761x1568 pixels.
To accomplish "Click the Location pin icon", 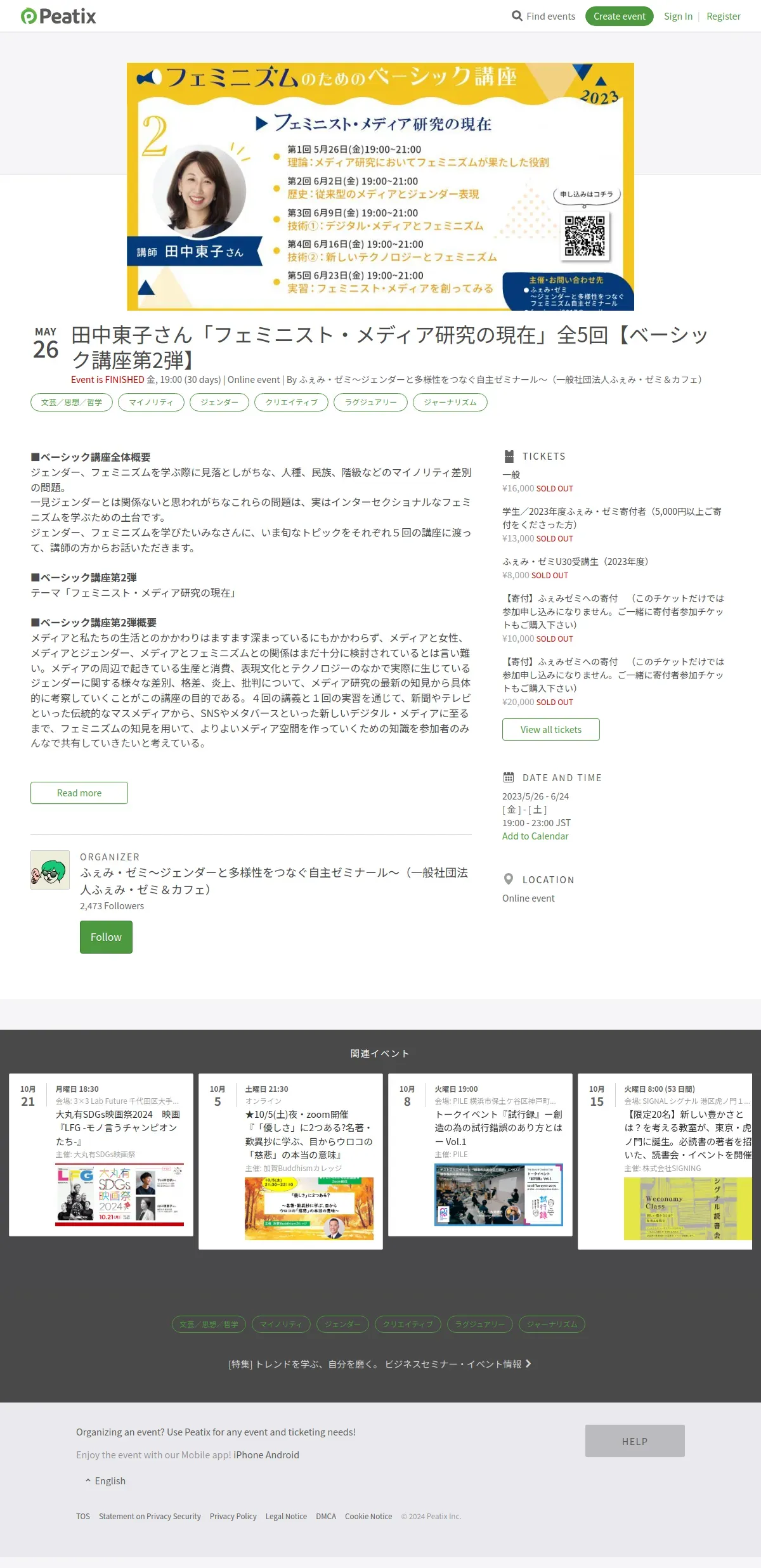I will click(x=509, y=879).
